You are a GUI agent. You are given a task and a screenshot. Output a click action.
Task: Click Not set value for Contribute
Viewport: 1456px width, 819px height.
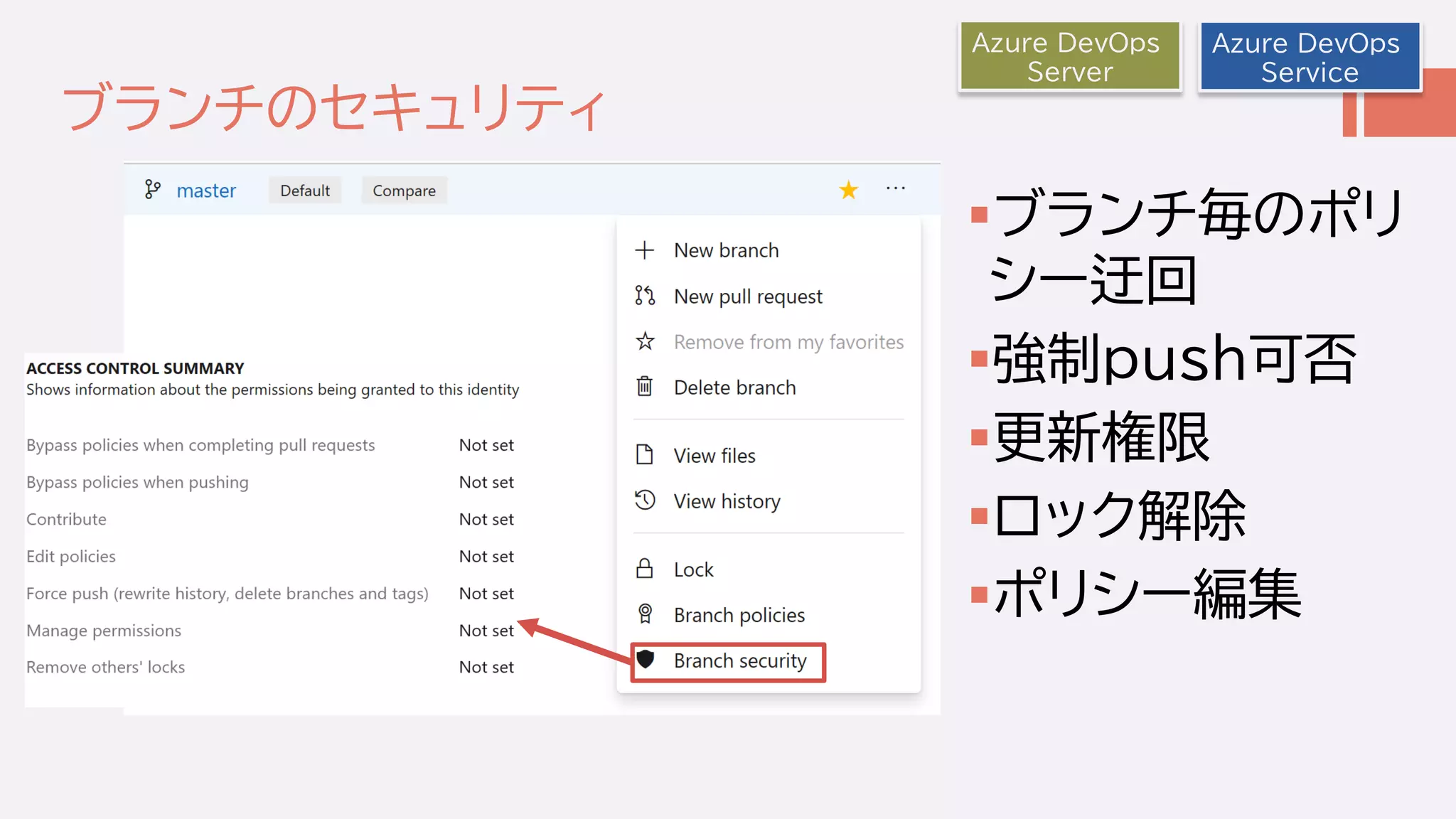[486, 519]
